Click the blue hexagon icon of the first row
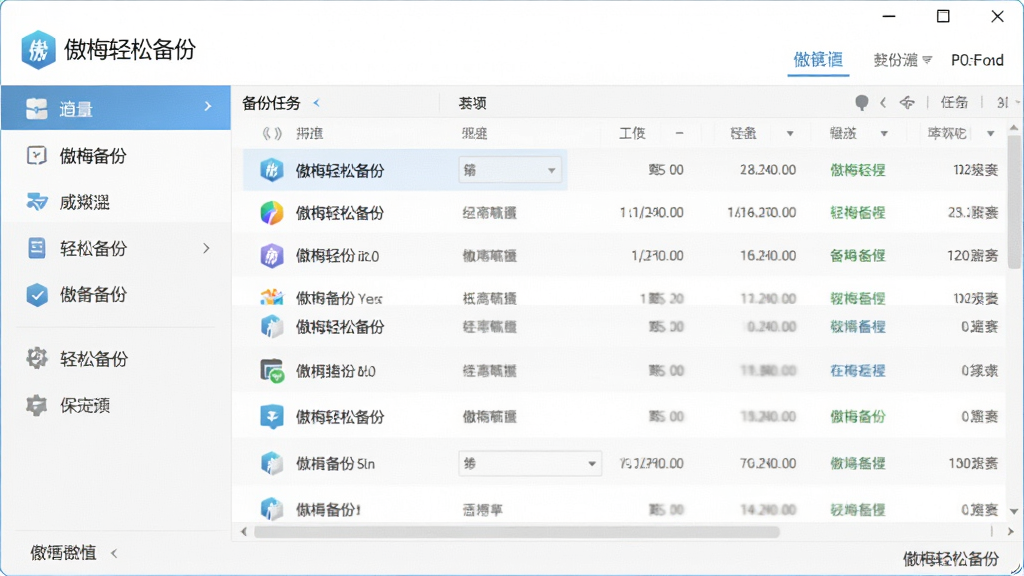 pos(272,170)
